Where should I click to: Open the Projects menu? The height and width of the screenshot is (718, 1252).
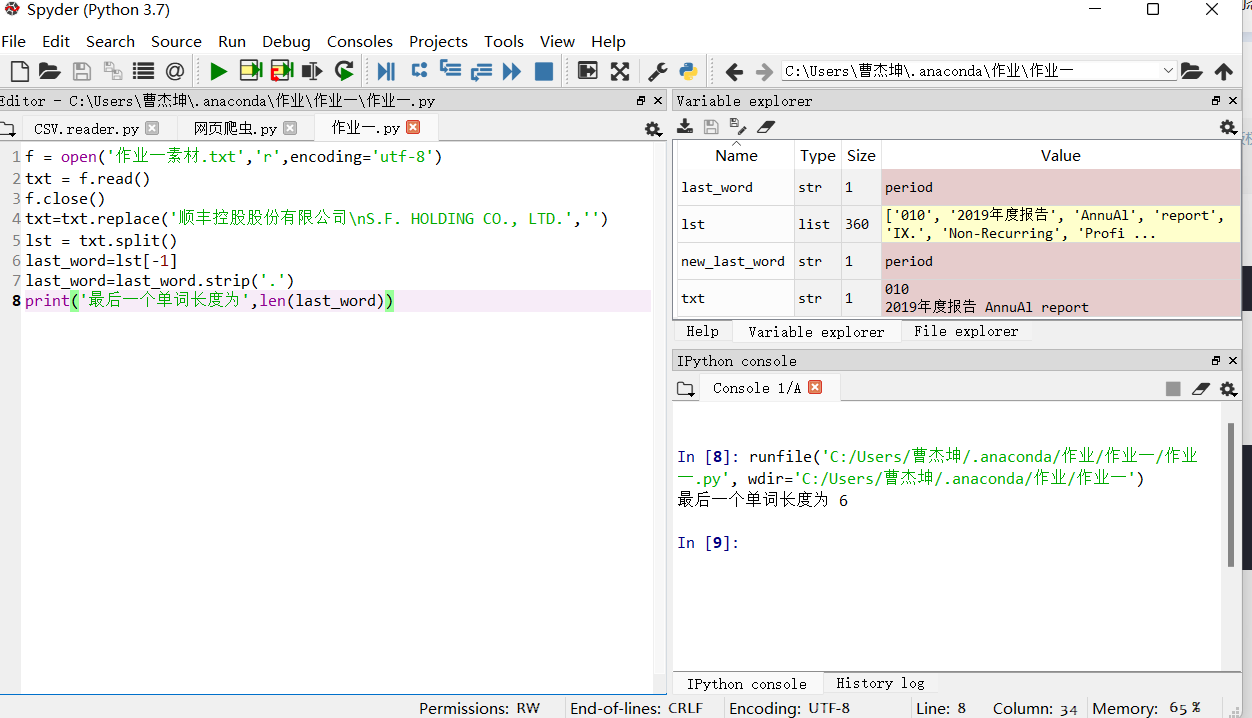pos(438,41)
